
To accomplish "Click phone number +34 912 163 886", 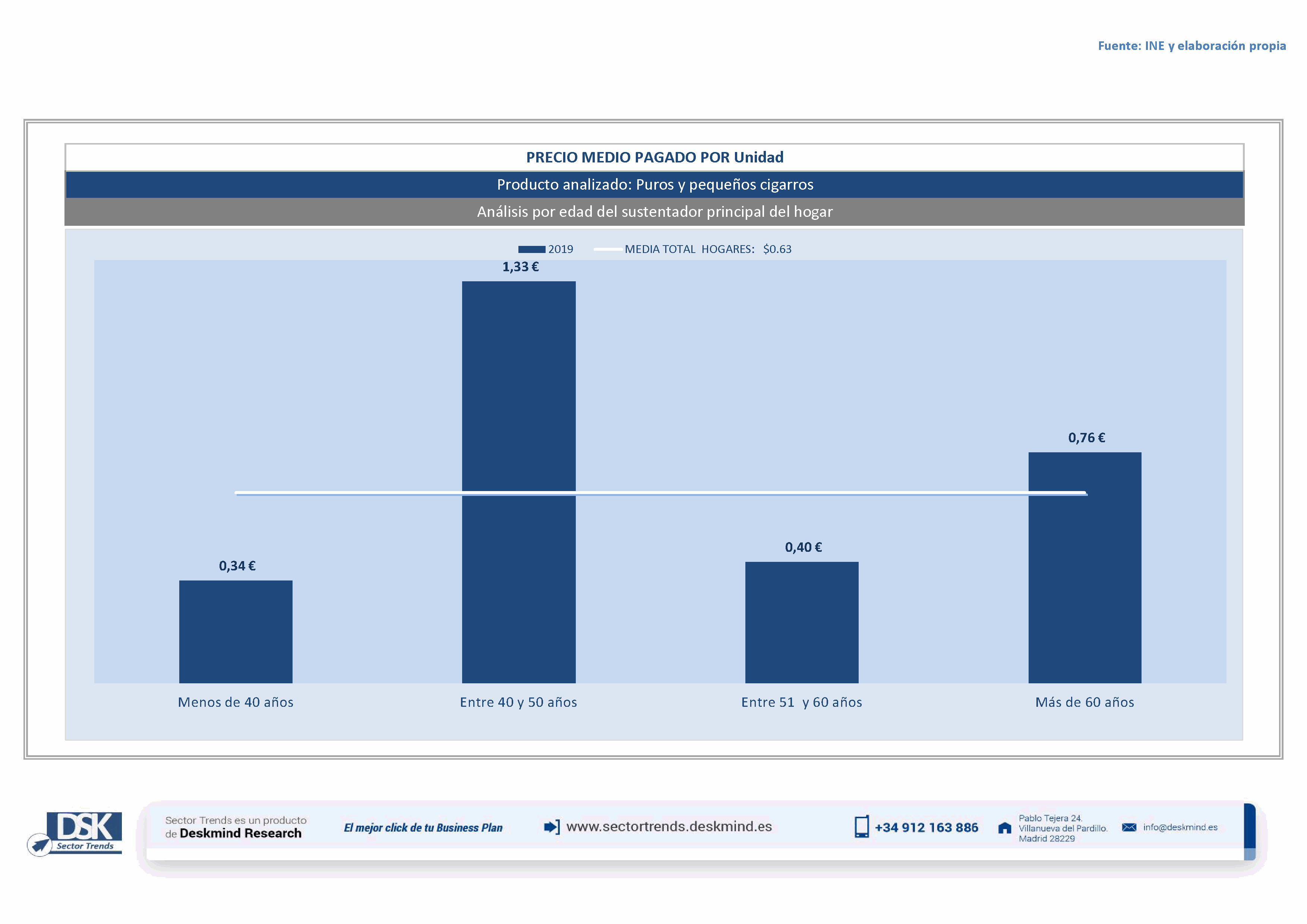I will point(926,828).
